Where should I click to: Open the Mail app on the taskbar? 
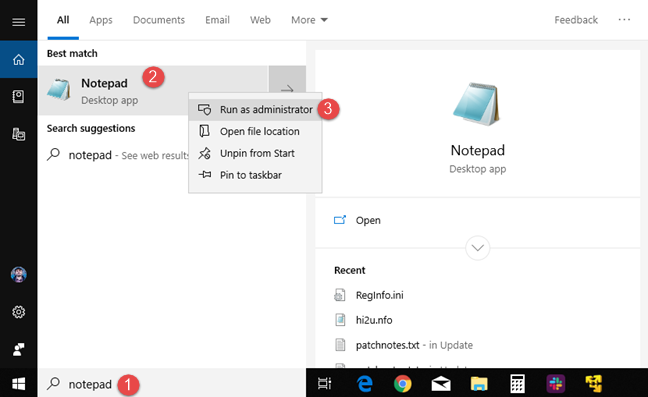441,384
